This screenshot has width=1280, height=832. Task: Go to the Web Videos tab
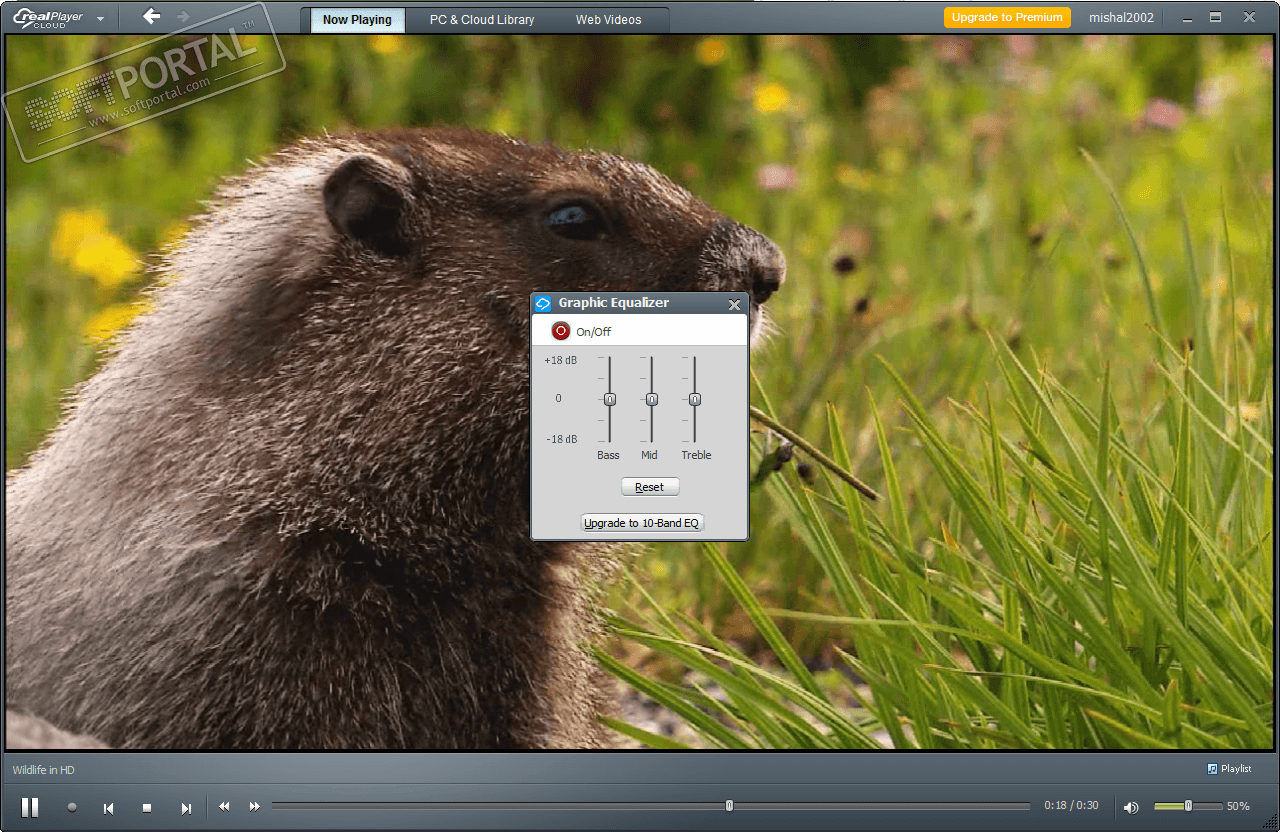pyautogui.click(x=609, y=20)
